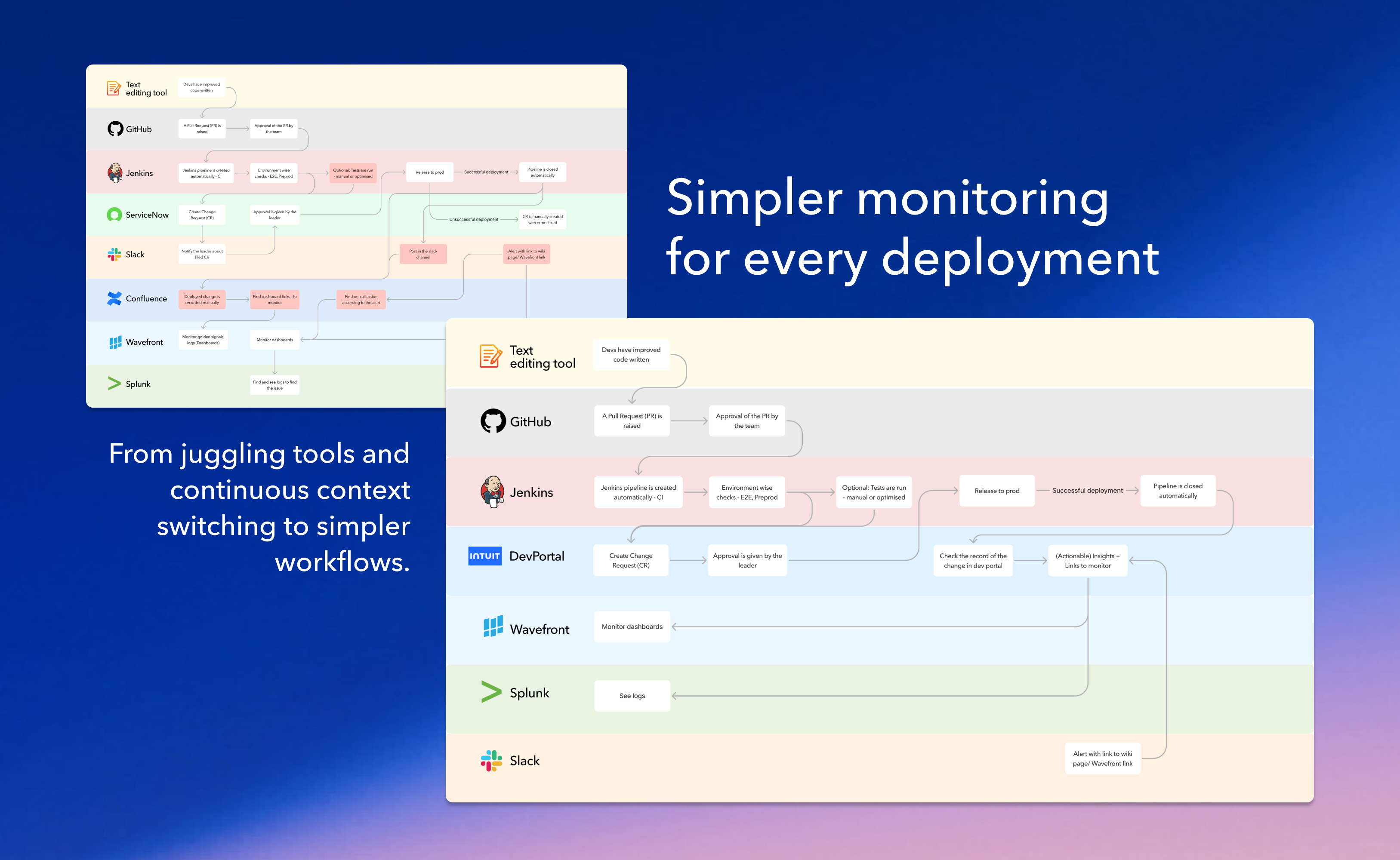The height and width of the screenshot is (860, 1400).
Task: Select the 'See logs' box
Action: pos(632,696)
